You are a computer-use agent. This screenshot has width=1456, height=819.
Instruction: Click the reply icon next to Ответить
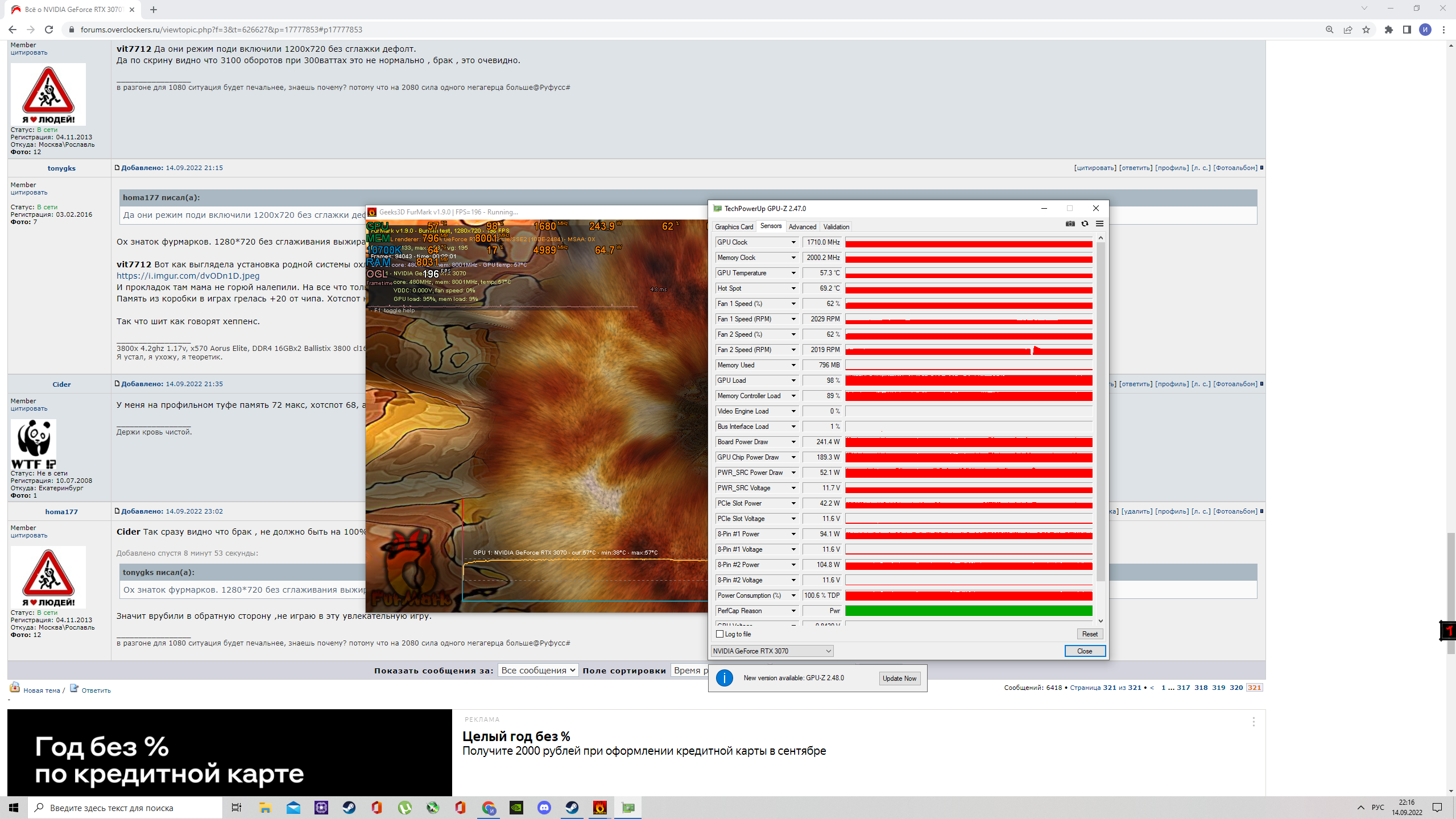(74, 689)
